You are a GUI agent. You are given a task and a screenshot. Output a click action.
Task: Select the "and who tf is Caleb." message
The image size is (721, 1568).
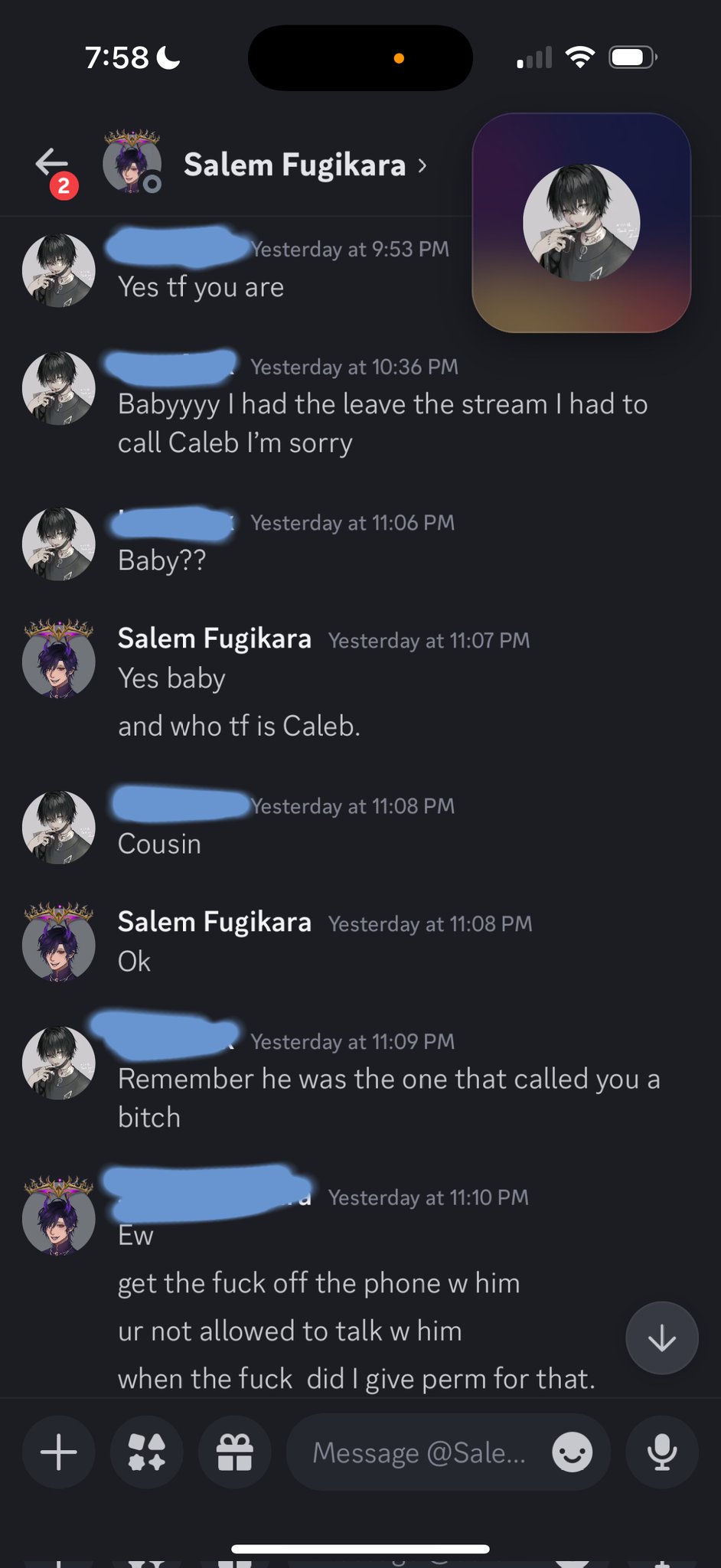pos(239,726)
